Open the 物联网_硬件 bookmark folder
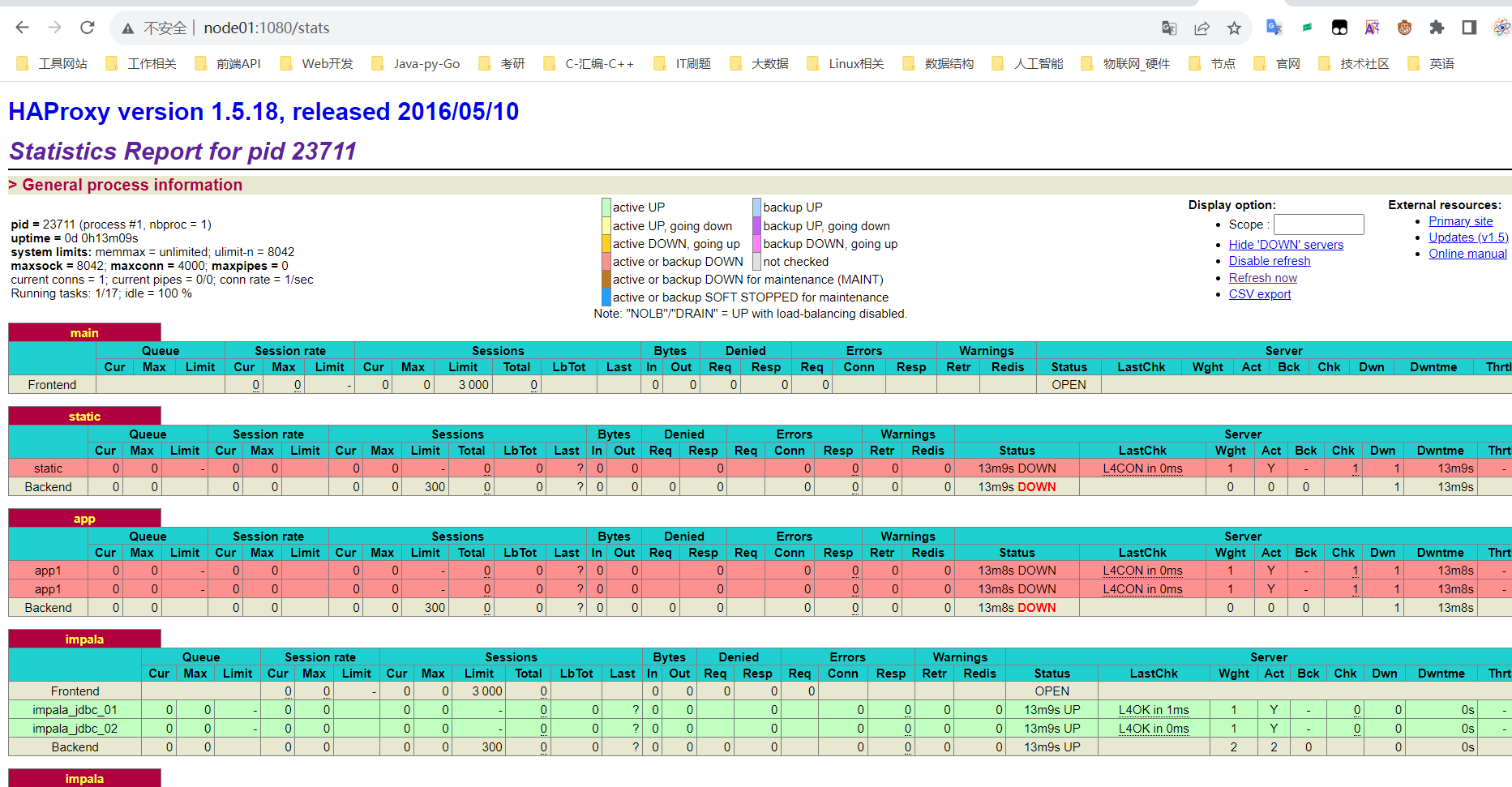This screenshot has height=787, width=1512. (1125, 63)
